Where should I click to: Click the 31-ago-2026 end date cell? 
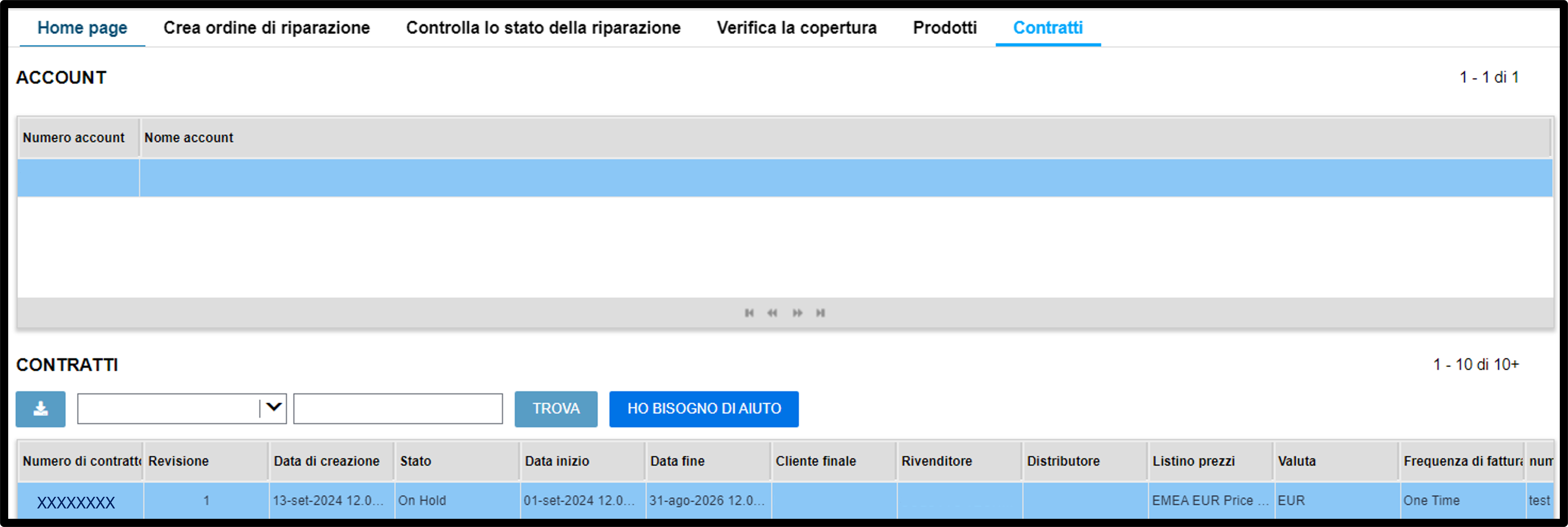click(709, 501)
